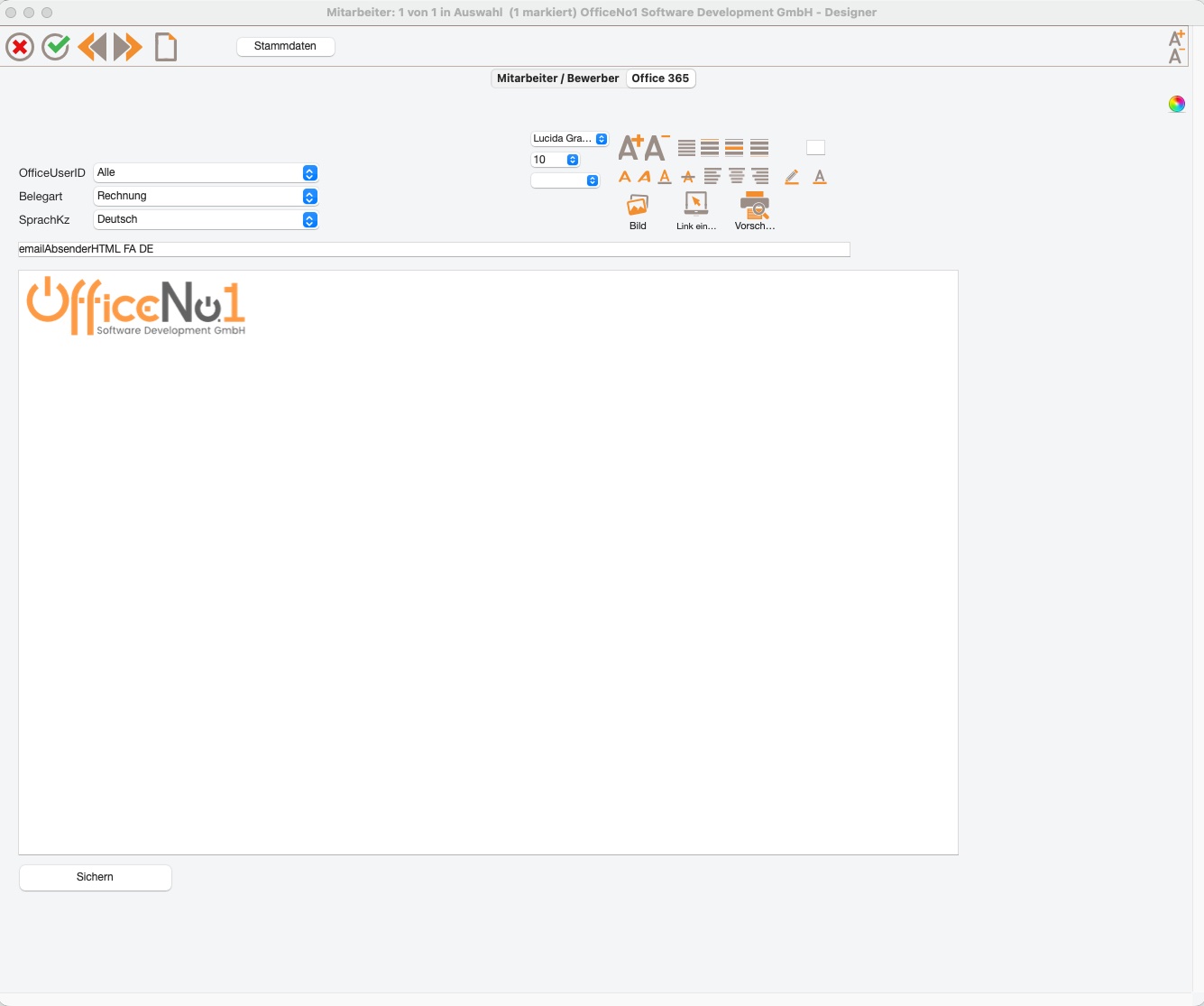Click the emailAbsenderHTML FA DE text field
Image resolution: width=1204 pixels, height=1006 pixels.
(434, 249)
